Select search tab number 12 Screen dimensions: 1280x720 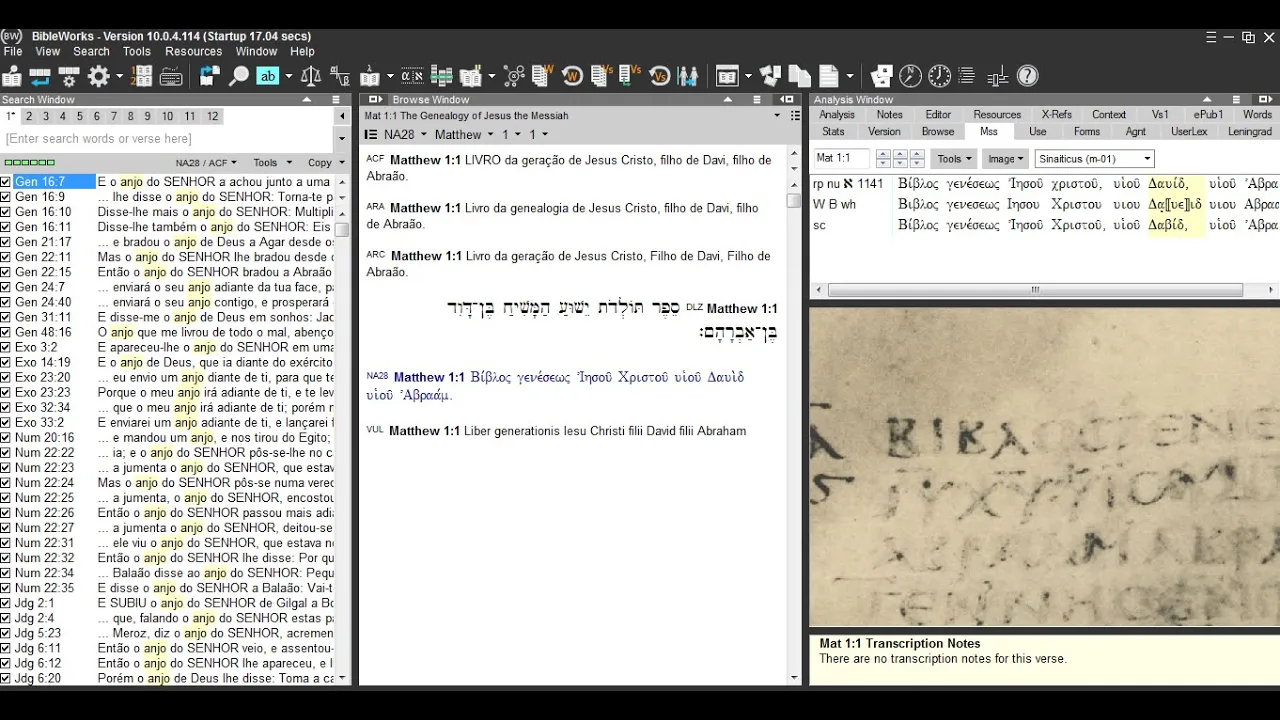tap(212, 116)
